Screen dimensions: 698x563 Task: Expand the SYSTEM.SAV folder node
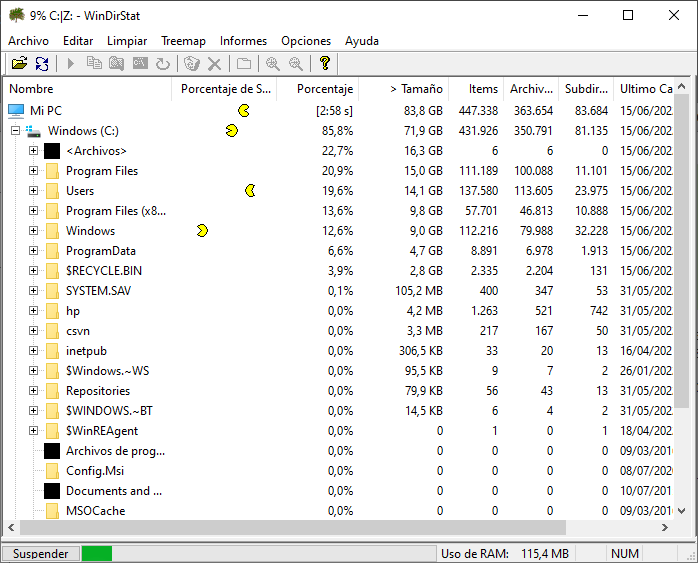[33, 291]
